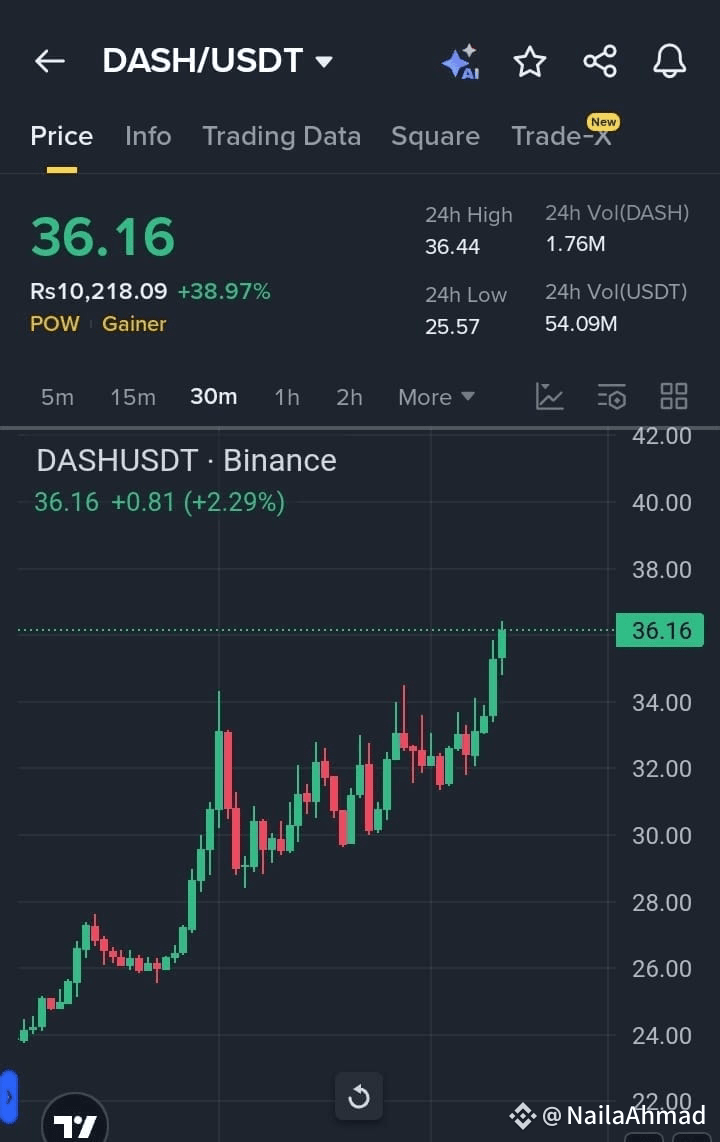Click the 28.00 price axis label
Screen dimensions: 720x1142
[x=661, y=902]
